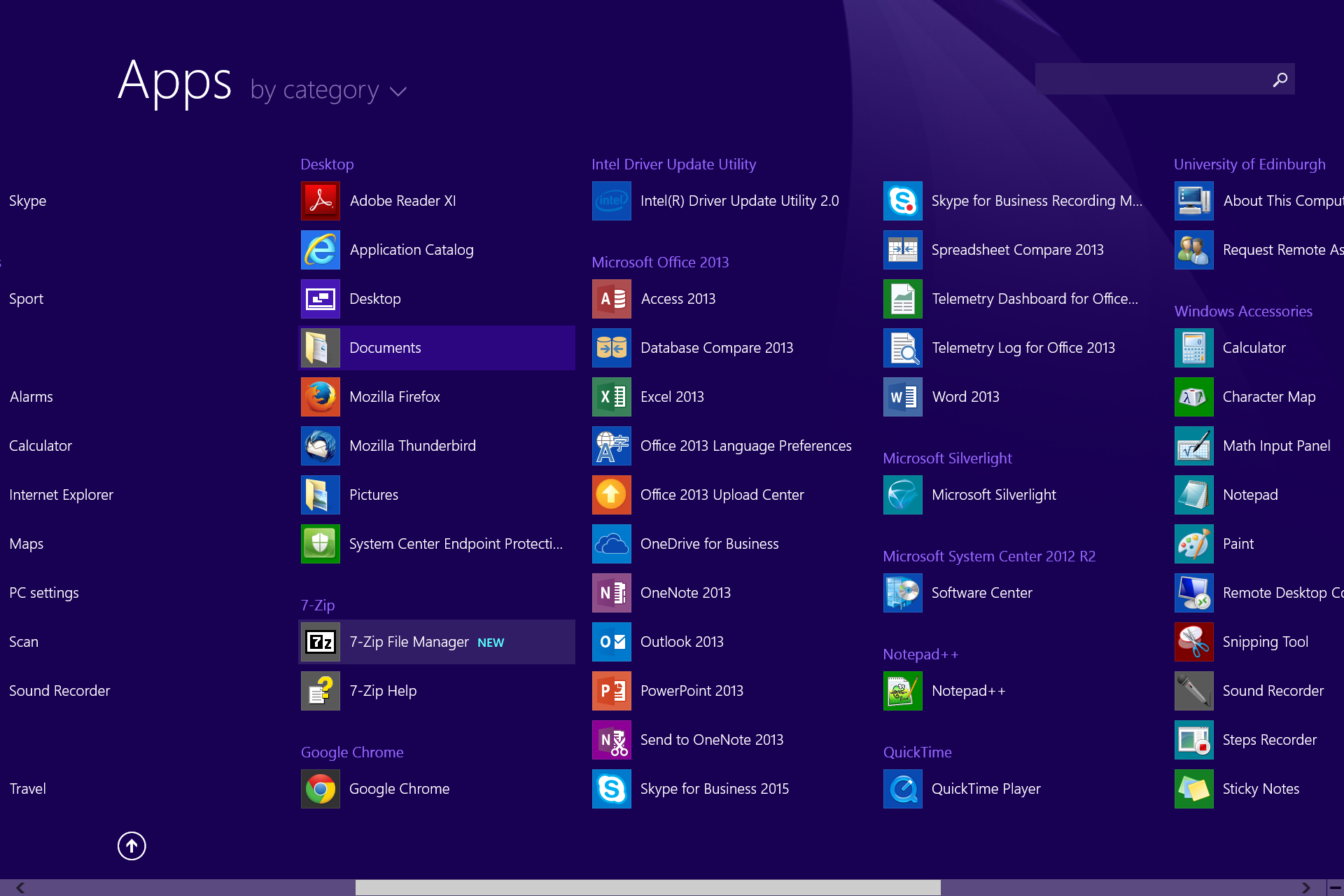Open Paint icon
The width and height of the screenshot is (1344, 896).
click(1193, 544)
